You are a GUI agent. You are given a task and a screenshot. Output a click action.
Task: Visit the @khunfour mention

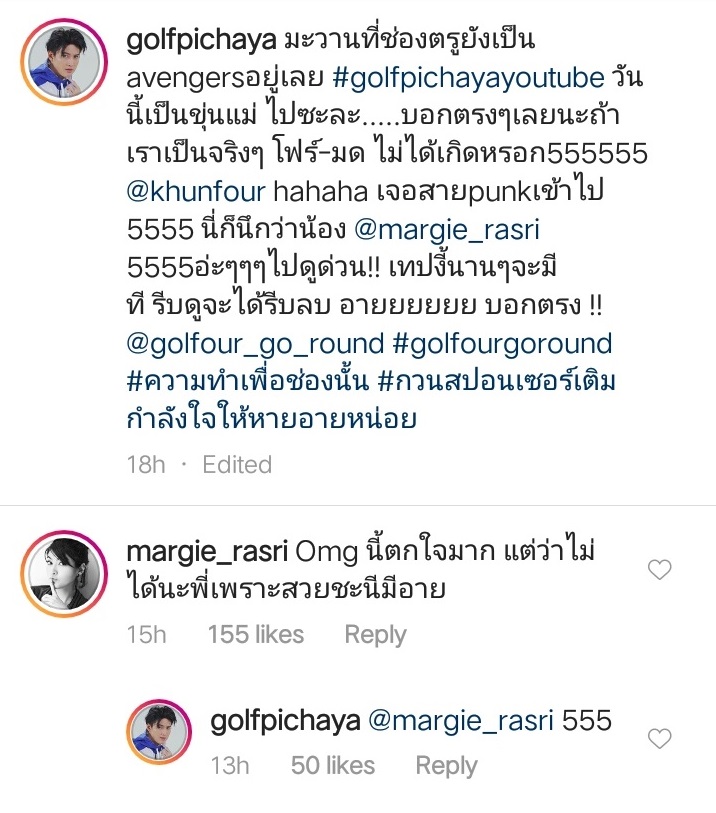[196, 191]
